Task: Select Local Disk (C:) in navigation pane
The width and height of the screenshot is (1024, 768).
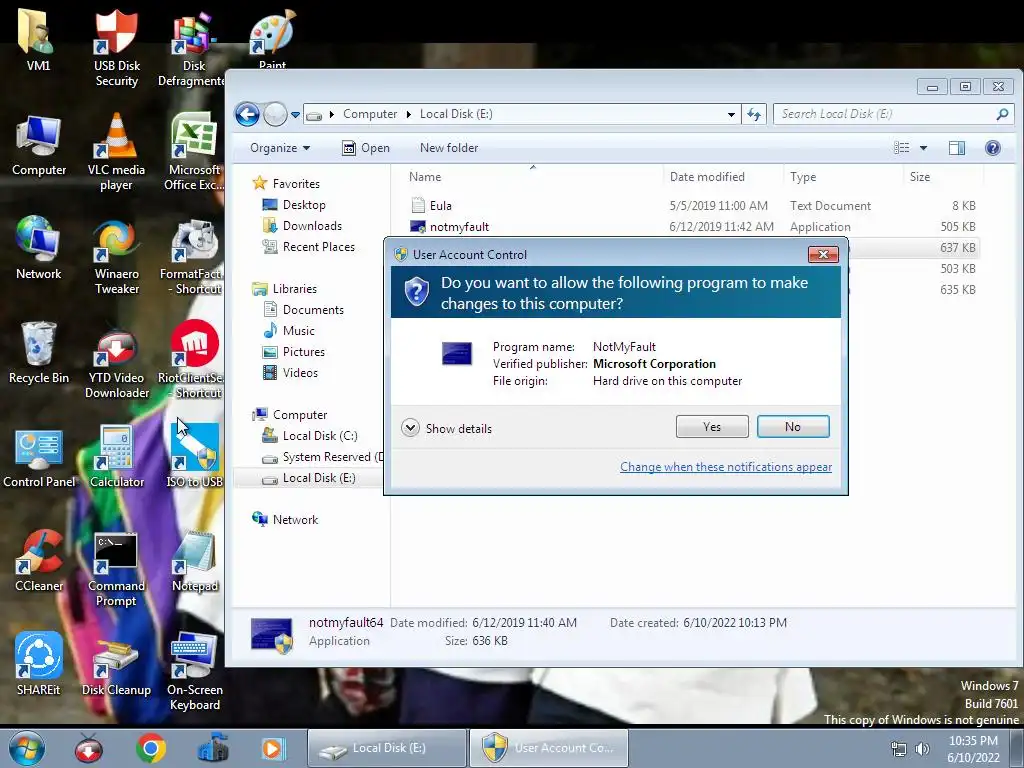Action: click(310, 436)
